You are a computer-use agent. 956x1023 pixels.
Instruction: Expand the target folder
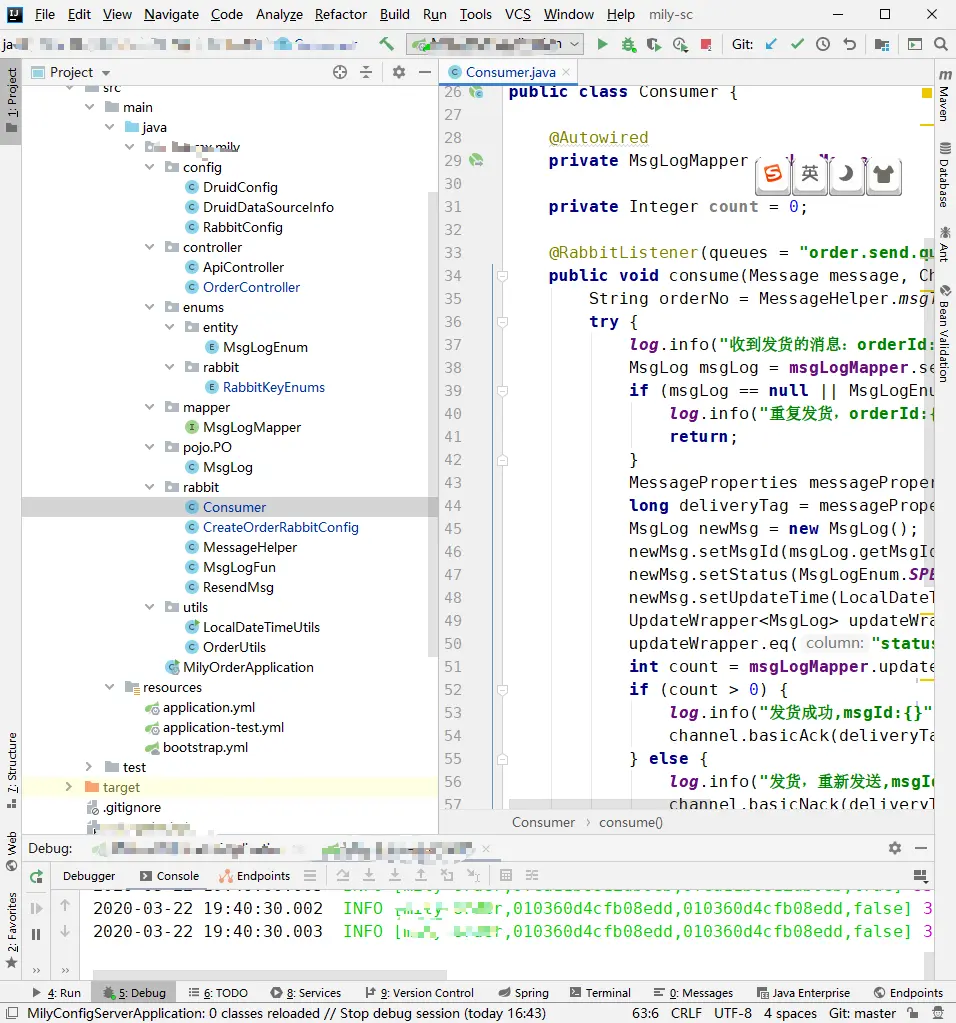tap(69, 787)
